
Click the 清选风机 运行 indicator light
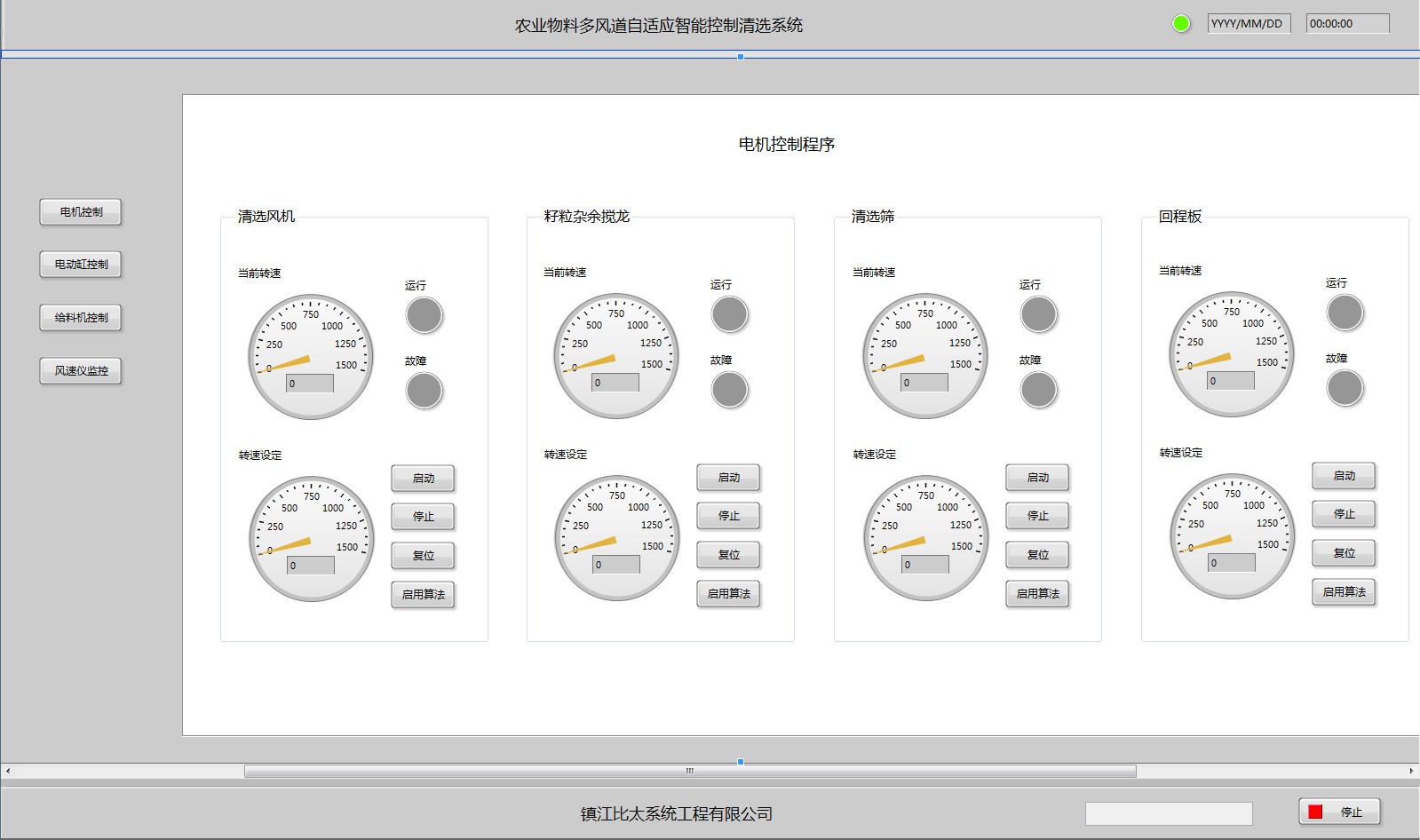coord(424,315)
